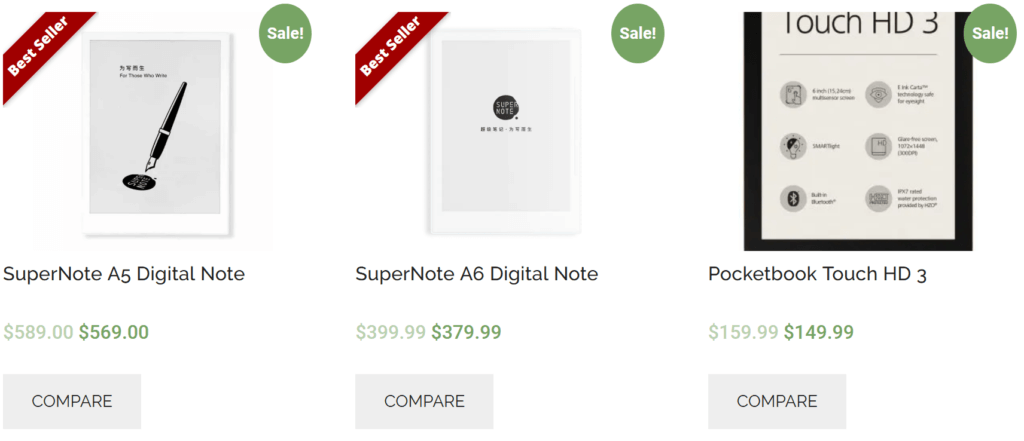Viewport: 1024px width, 441px height.
Task: Click Sale! badge on SuperNote A6
Action: [637, 33]
